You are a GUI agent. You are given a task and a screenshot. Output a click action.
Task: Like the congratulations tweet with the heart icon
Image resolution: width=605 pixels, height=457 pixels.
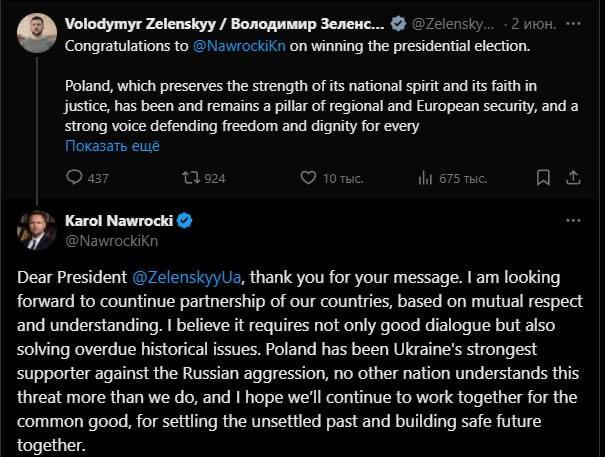coord(309,178)
